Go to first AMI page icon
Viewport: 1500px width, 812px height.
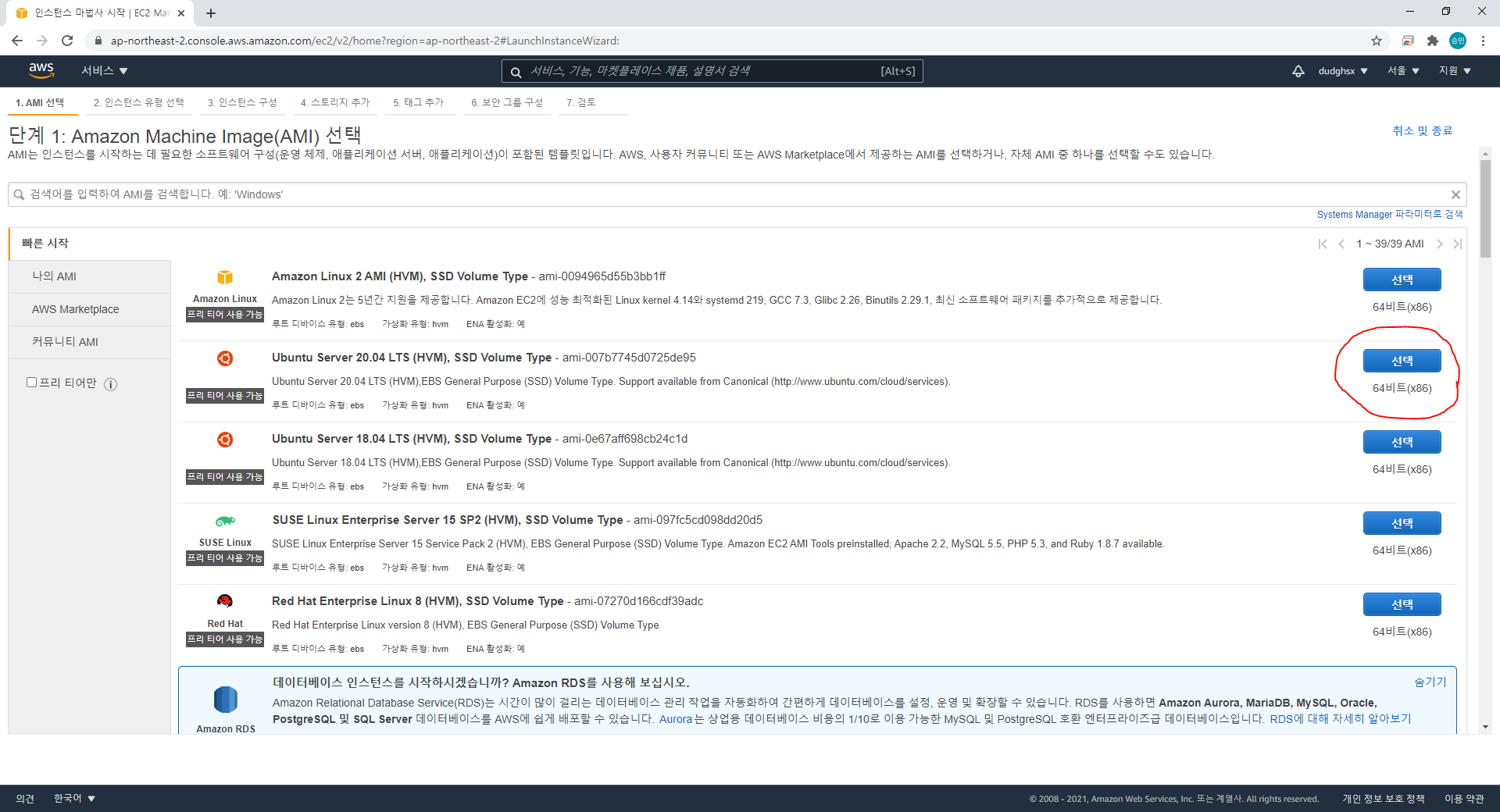point(1323,244)
